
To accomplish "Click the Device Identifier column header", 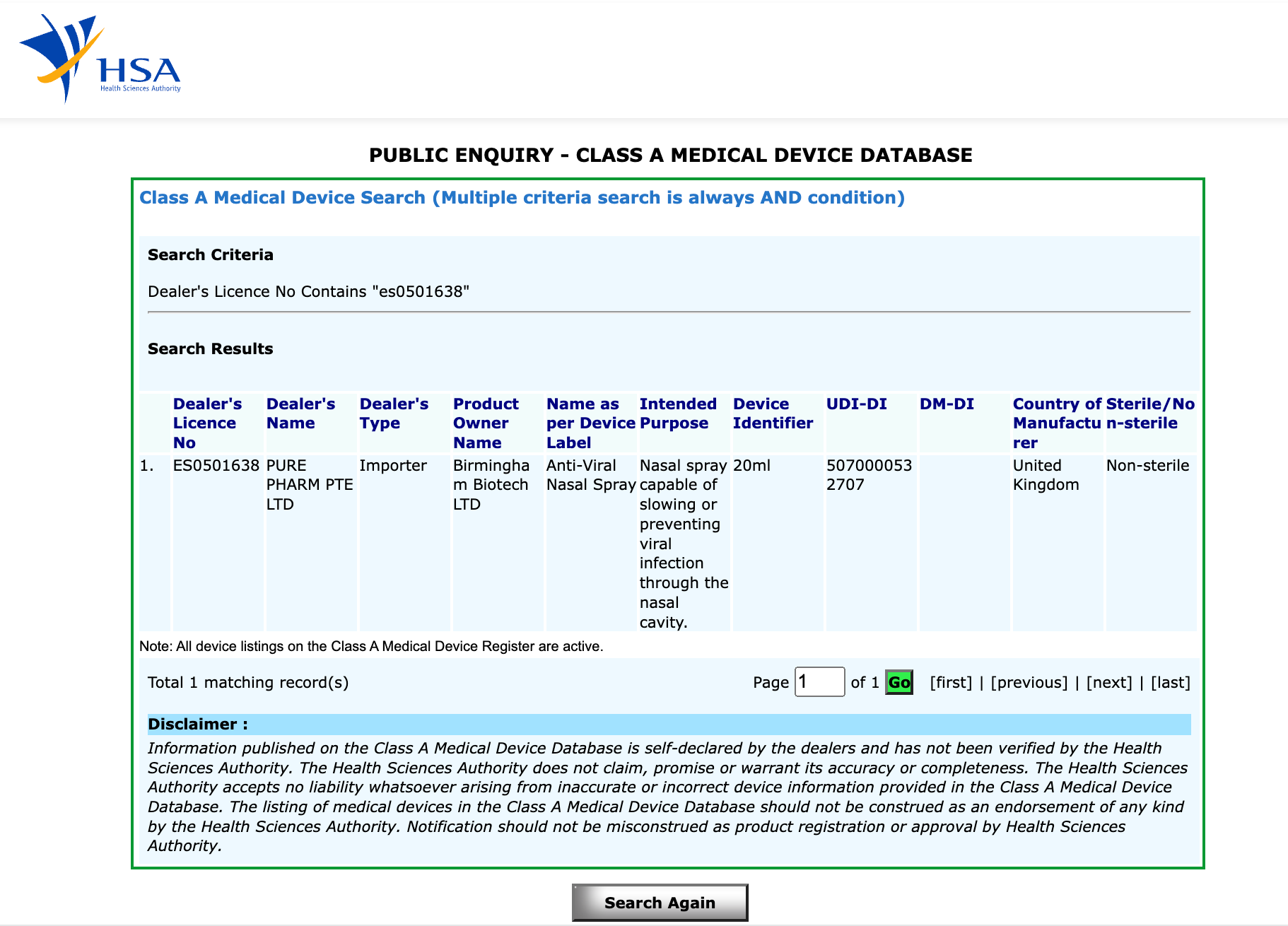I will [x=773, y=414].
